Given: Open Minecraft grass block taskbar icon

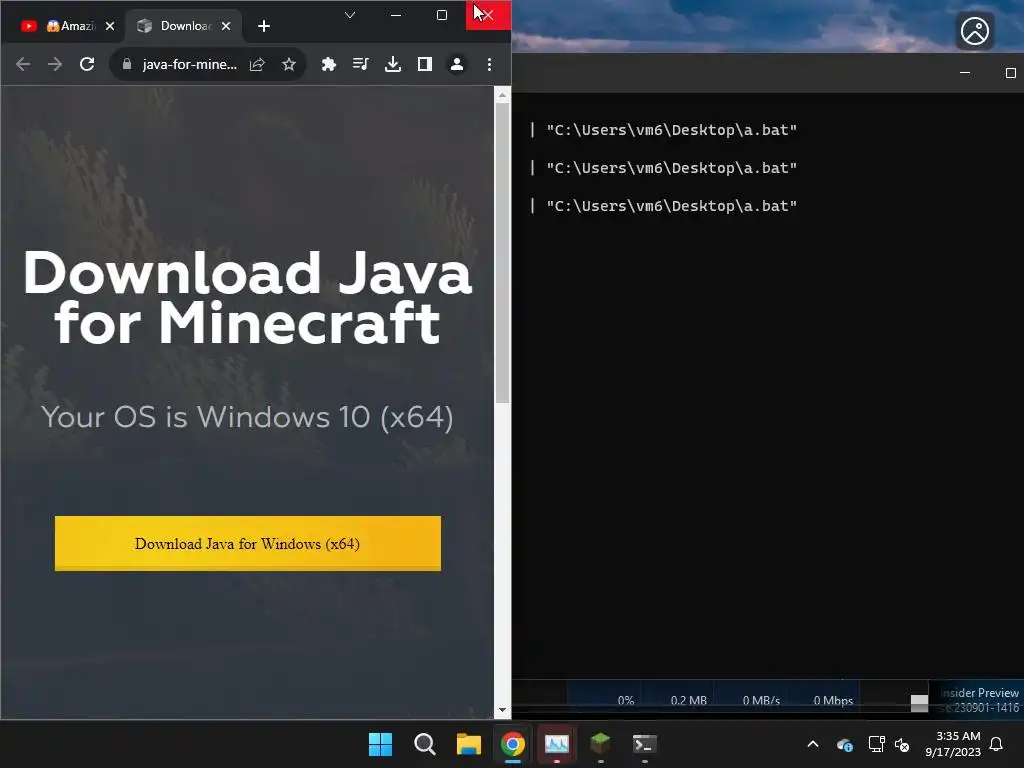Looking at the screenshot, I should pyautogui.click(x=600, y=743).
